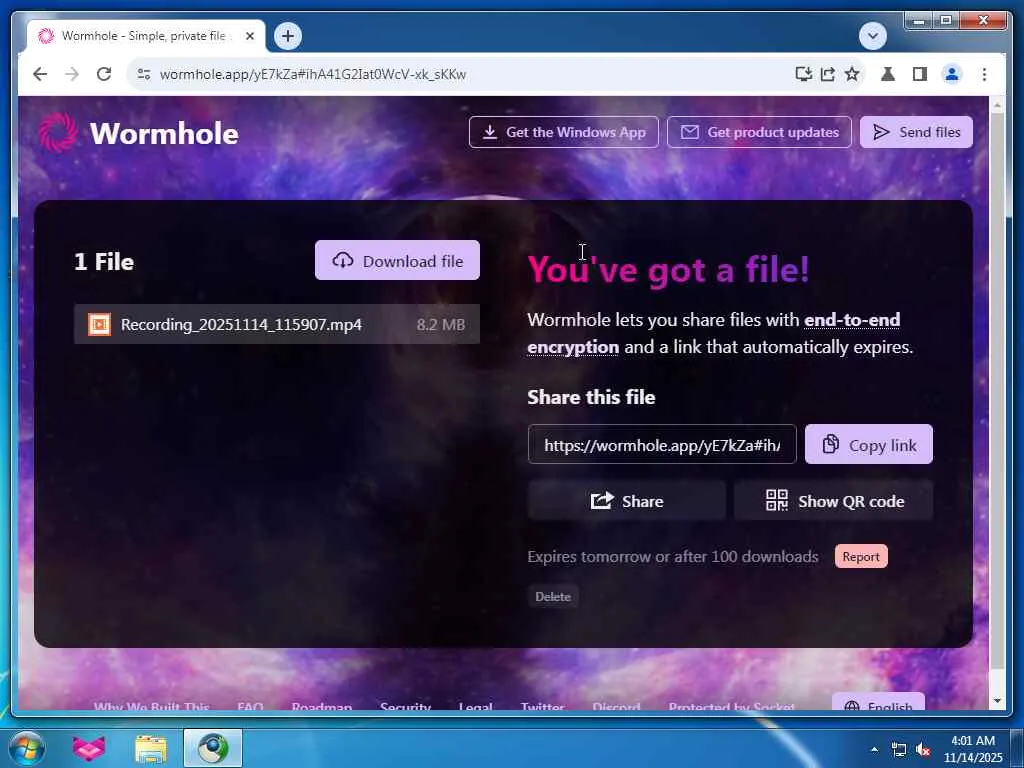Open Chrome's three-dot menu
Image resolution: width=1024 pixels, height=768 pixels.
[984, 74]
